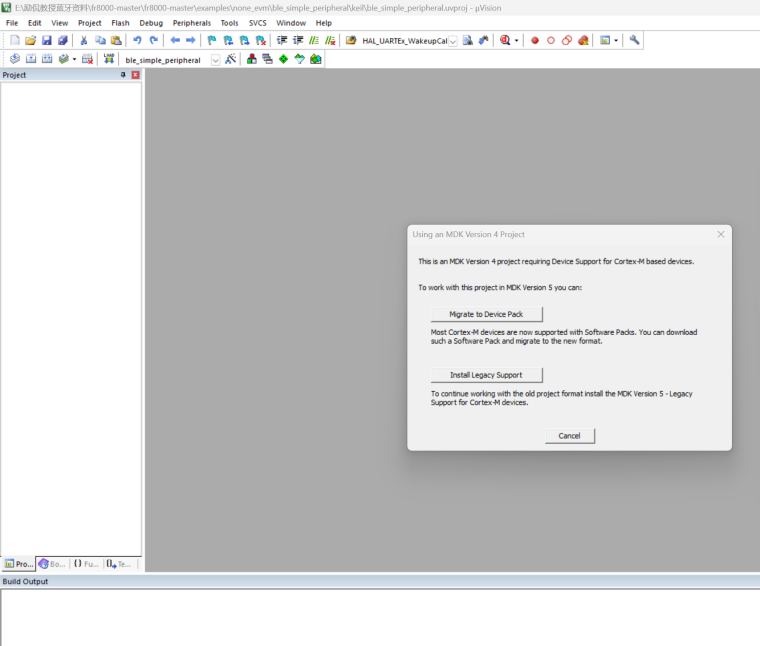Expand the ble_simple_peripheral target dropdown
This screenshot has width=760, height=646.
215,60
